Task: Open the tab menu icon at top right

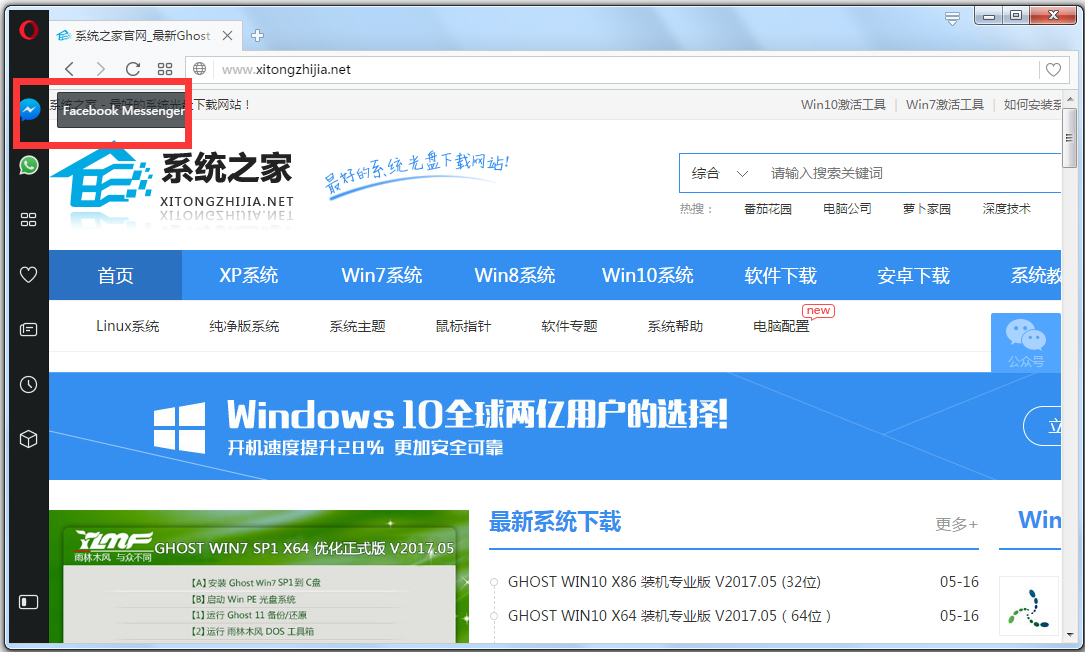Action: pyautogui.click(x=953, y=19)
